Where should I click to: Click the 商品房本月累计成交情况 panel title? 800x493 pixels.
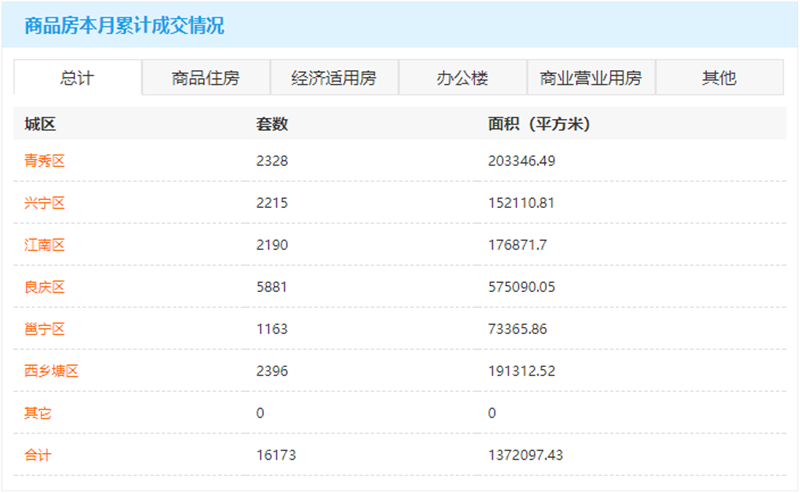tap(124, 27)
